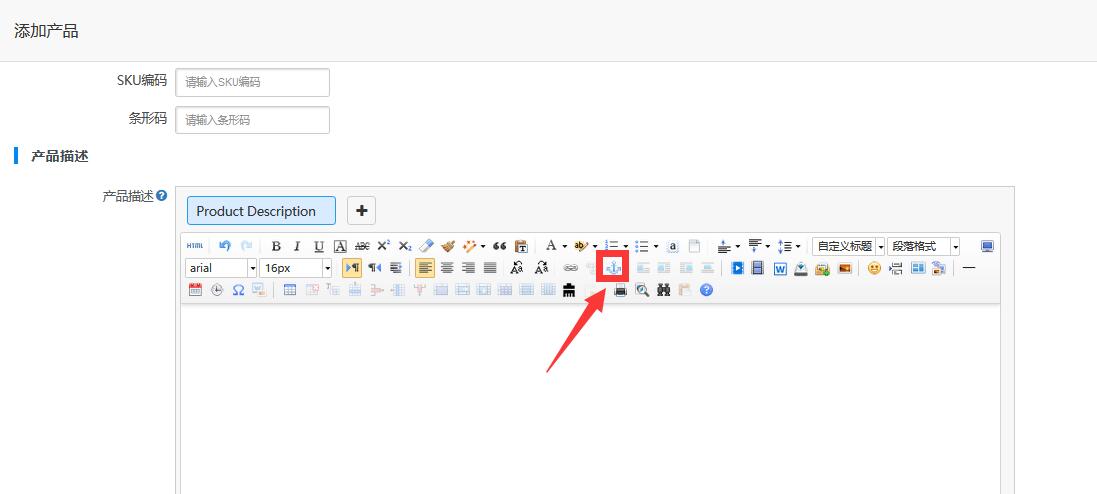Toggle bold formatting
Image resolution: width=1097 pixels, height=494 pixels.
point(276,246)
